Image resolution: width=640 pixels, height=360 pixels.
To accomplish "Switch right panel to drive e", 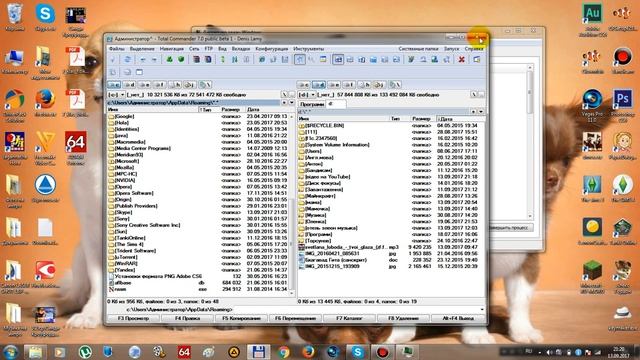I will click(x=334, y=85).
